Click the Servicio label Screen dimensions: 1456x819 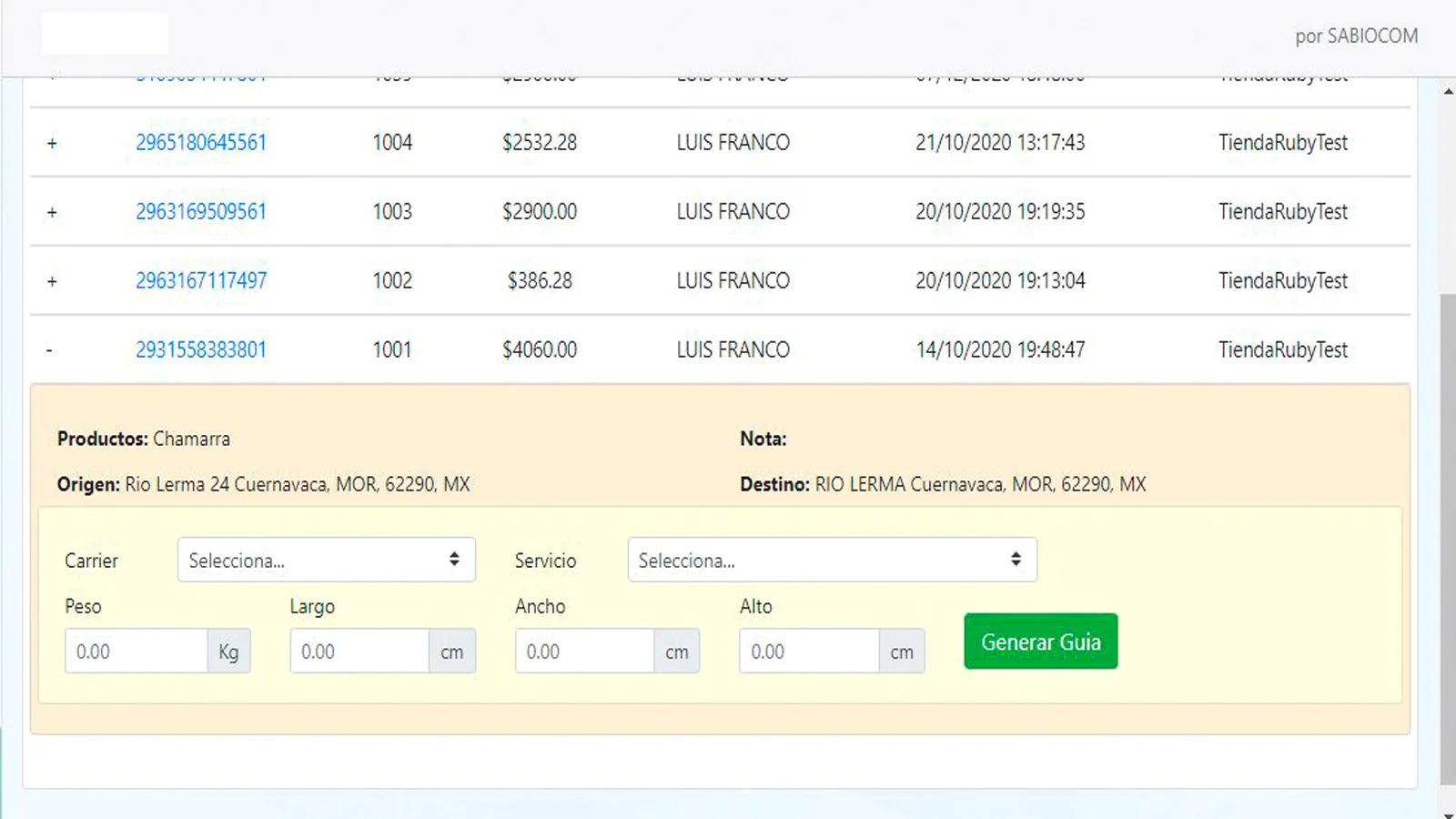point(545,561)
